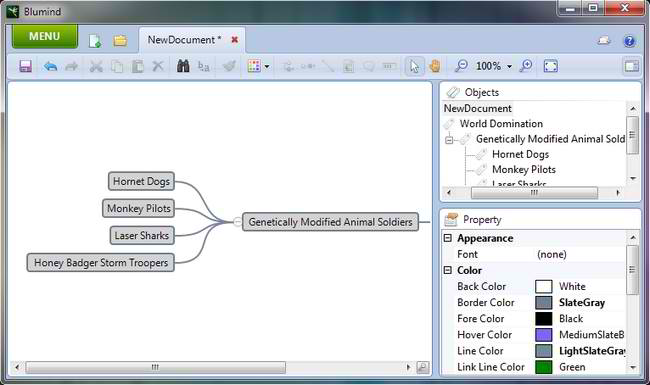Zoom out with the magnifier minus icon
Screen dimensions: 650x385
tap(461, 65)
